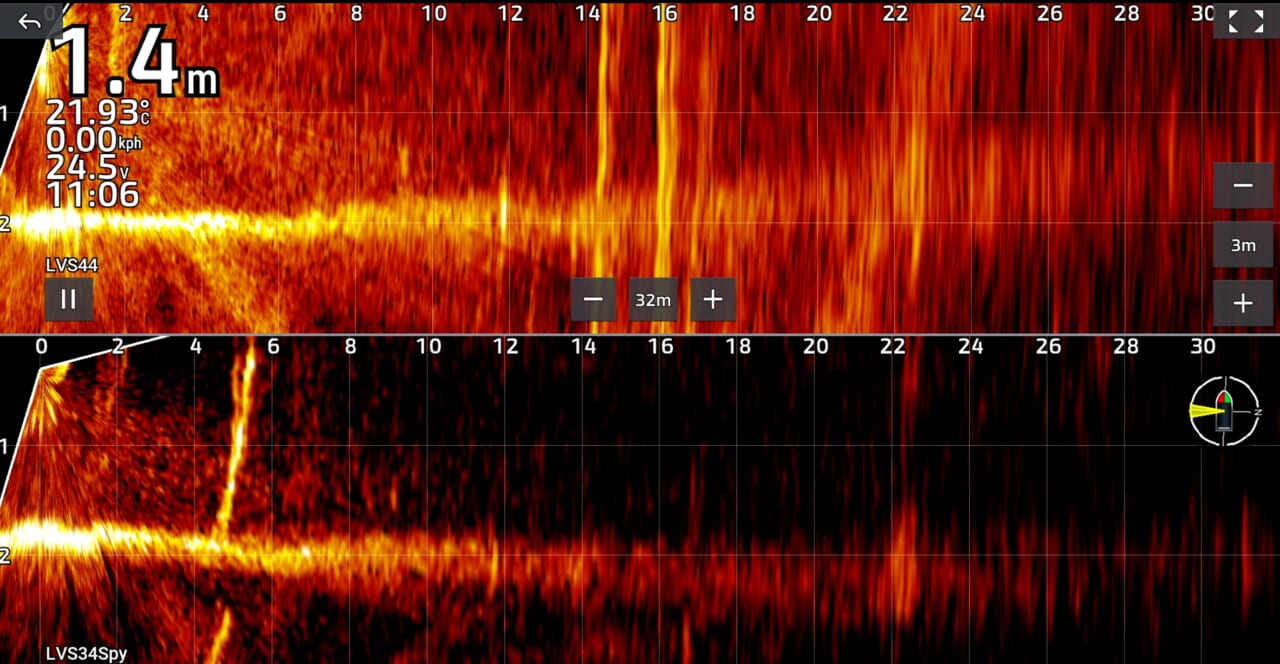The height and width of the screenshot is (664, 1280).
Task: Decrease the depth range with minus button
Action: click(1242, 185)
